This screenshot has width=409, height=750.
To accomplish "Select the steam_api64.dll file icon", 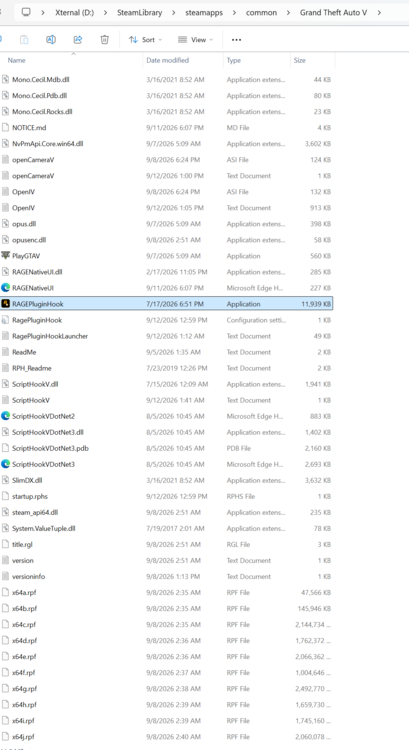I will tap(6, 512).
